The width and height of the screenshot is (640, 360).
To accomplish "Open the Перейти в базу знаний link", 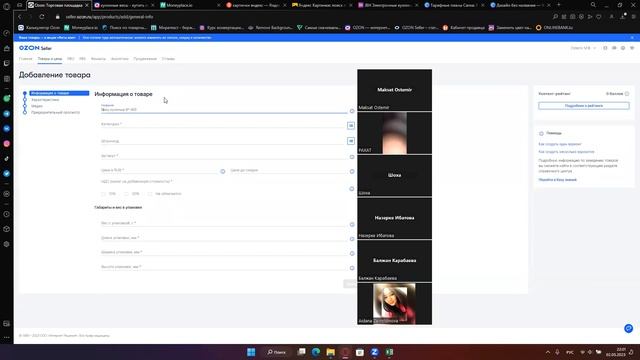I will pos(558,180).
